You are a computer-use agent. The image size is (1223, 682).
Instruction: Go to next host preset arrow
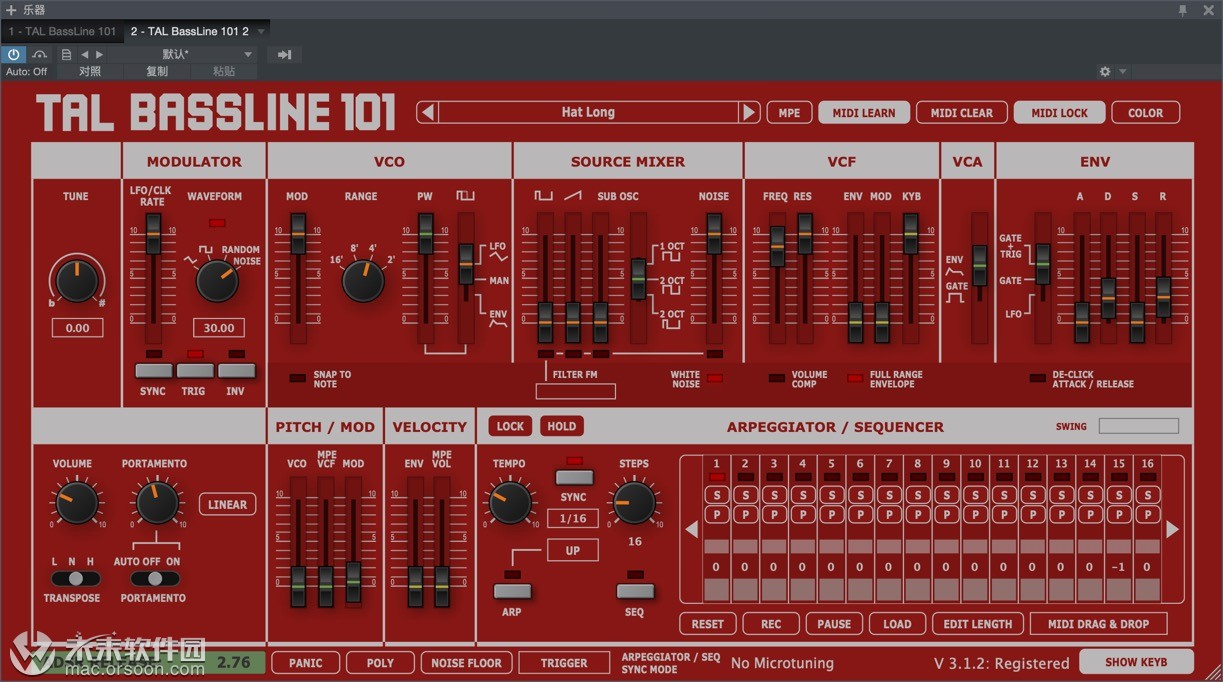(99, 55)
